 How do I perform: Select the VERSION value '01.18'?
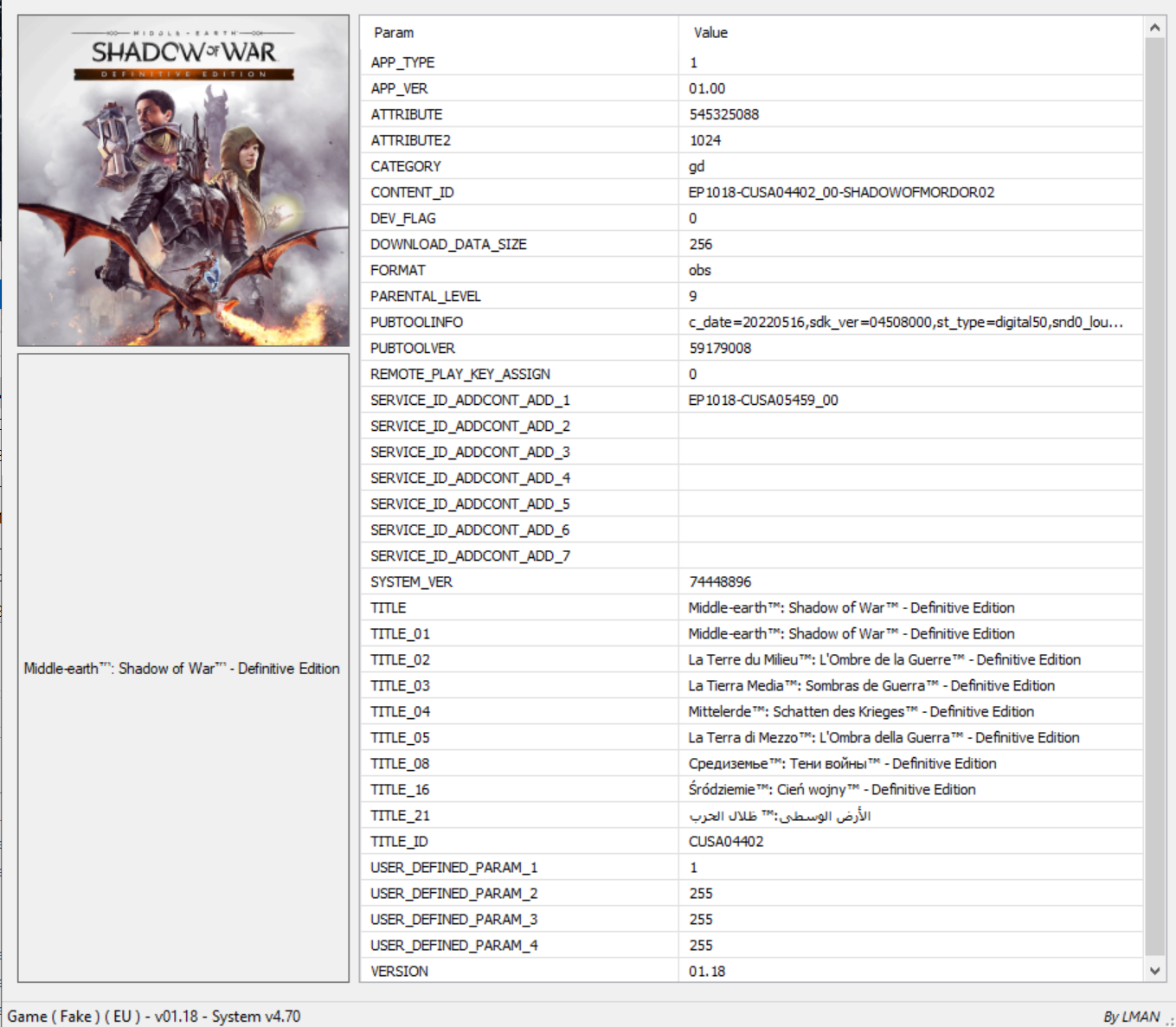coord(707,971)
